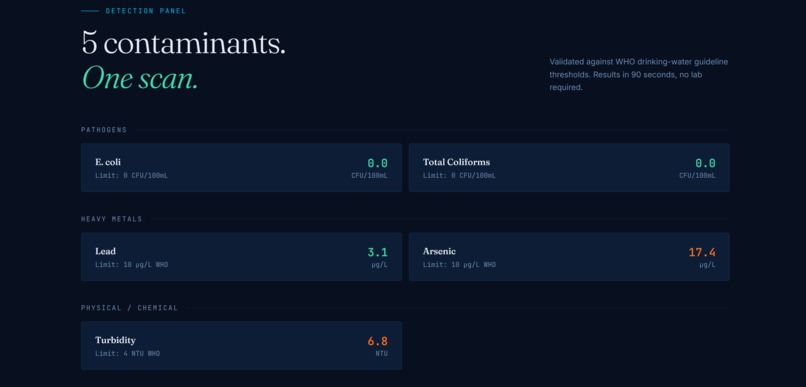Click the NTU unit under 6.8
806x387 pixels.
(x=381, y=354)
